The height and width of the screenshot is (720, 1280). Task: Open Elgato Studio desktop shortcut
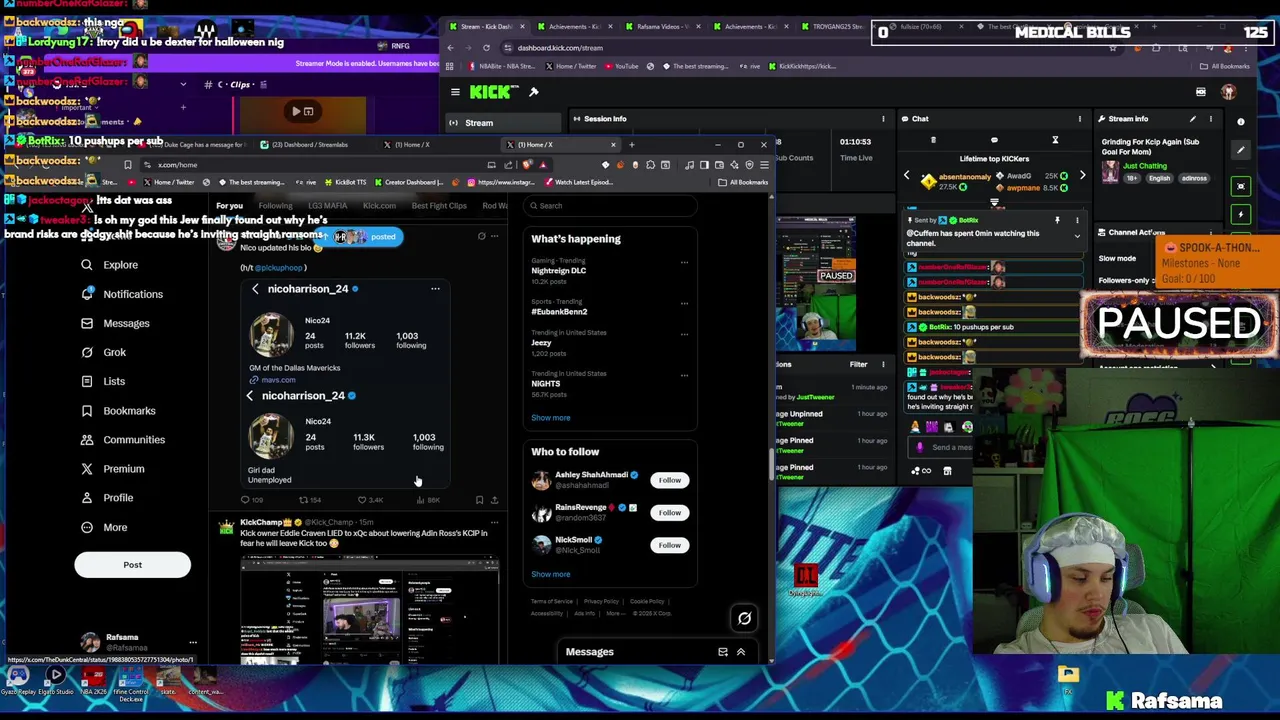coord(56,681)
